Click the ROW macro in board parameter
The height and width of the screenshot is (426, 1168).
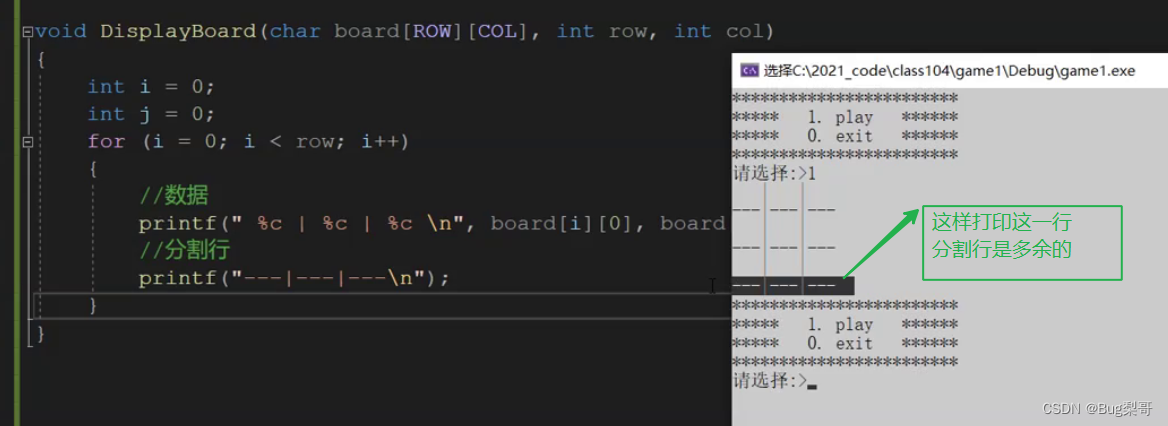point(432,32)
